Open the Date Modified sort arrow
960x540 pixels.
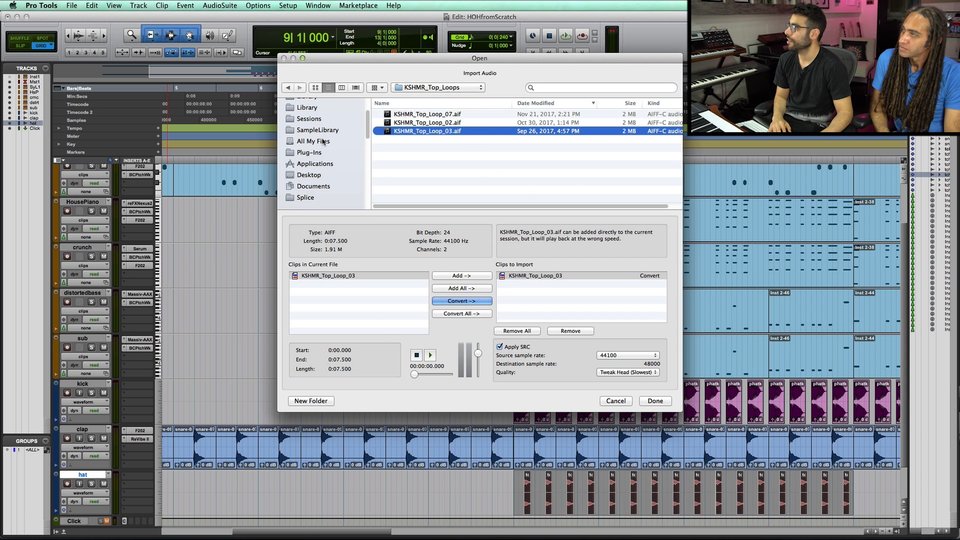pyautogui.click(x=593, y=103)
